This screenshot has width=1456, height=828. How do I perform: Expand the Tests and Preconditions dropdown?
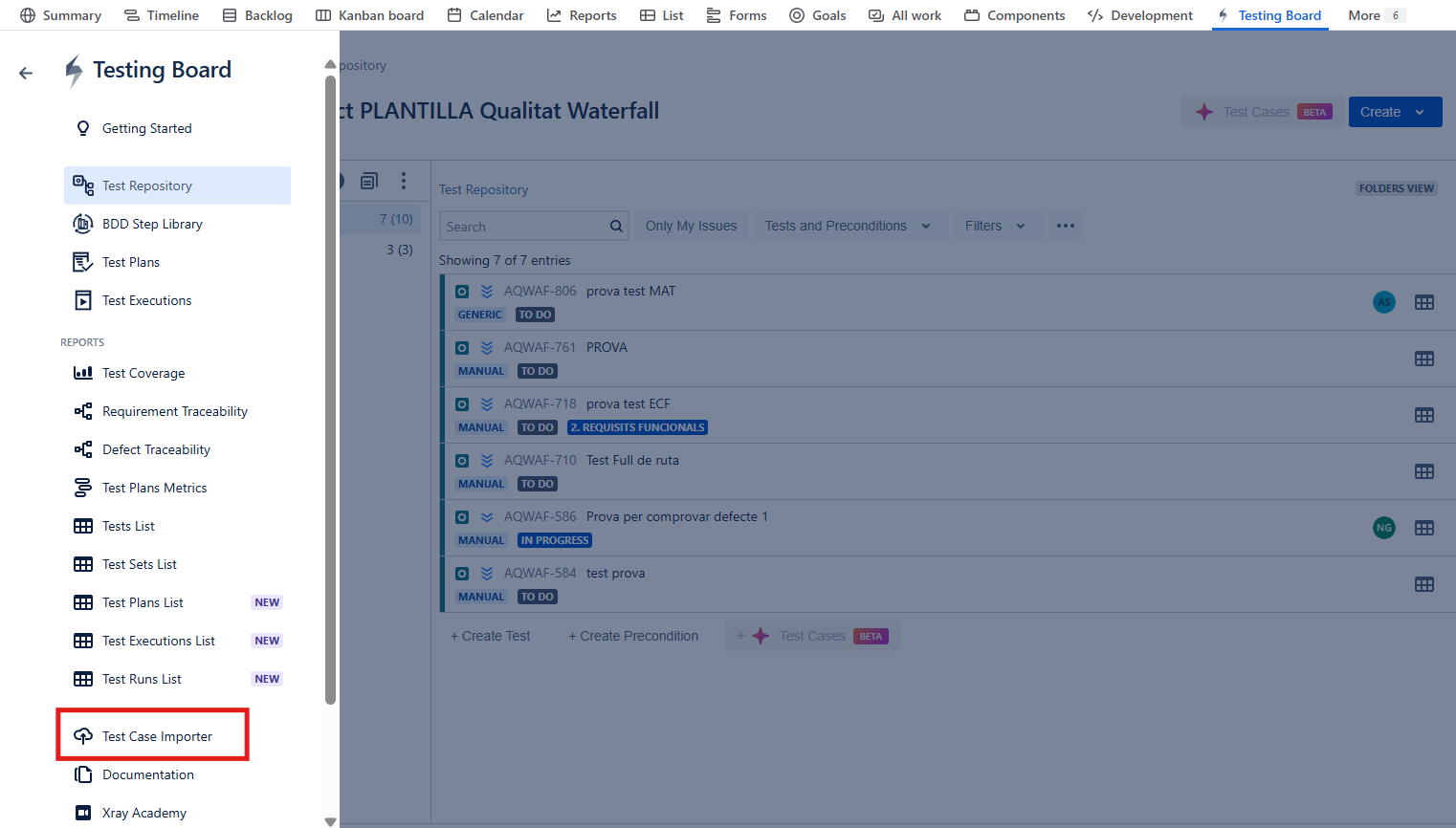(847, 226)
